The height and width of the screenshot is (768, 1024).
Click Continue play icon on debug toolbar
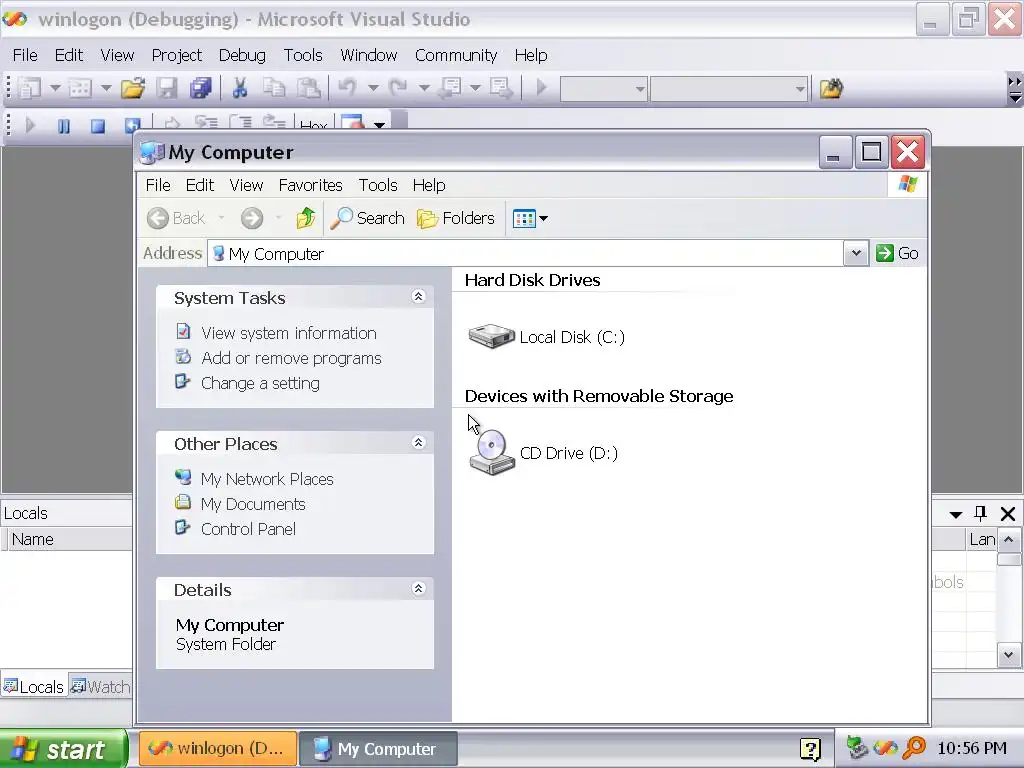click(30, 124)
